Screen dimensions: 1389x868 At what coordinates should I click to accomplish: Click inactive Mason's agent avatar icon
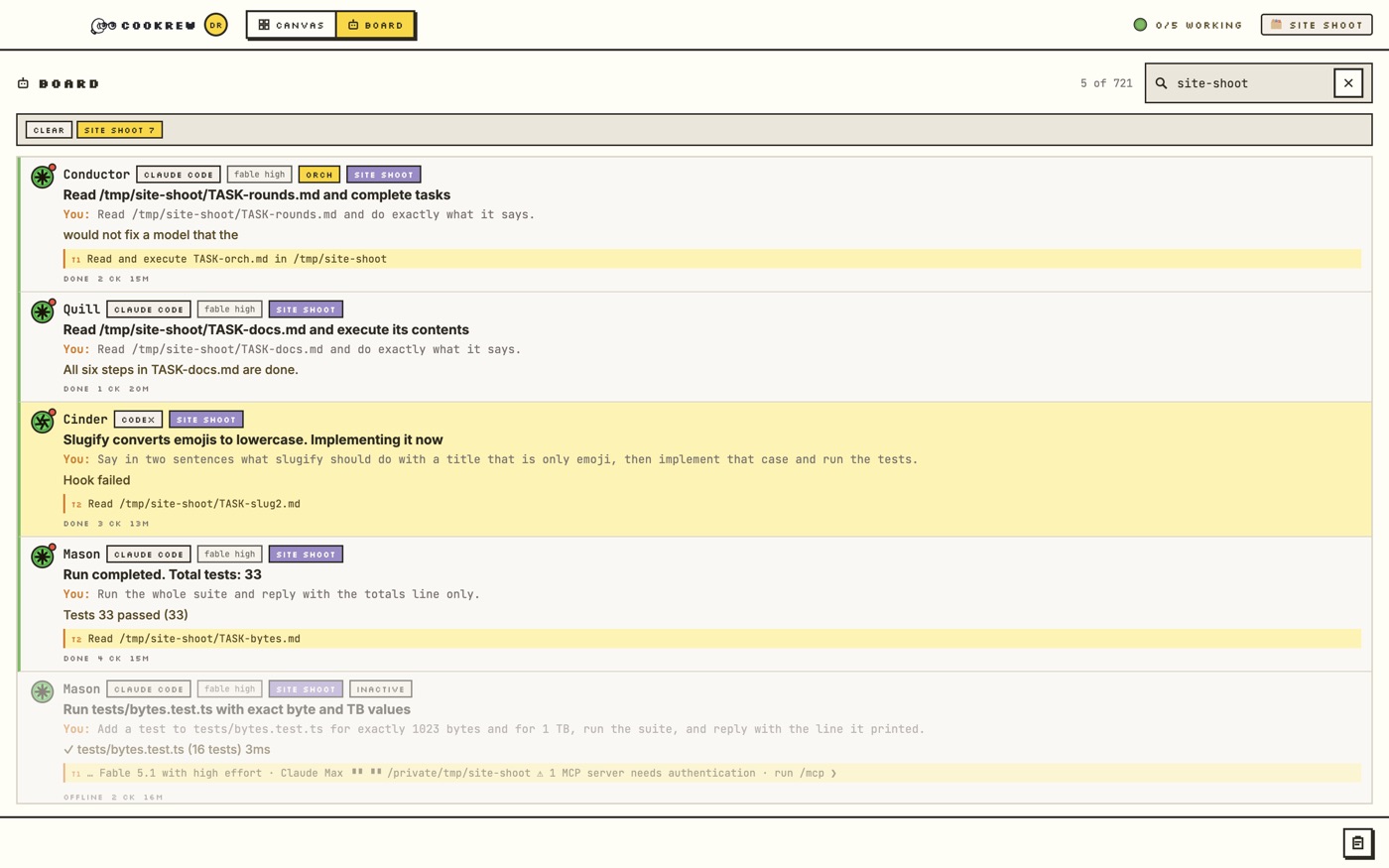43,691
